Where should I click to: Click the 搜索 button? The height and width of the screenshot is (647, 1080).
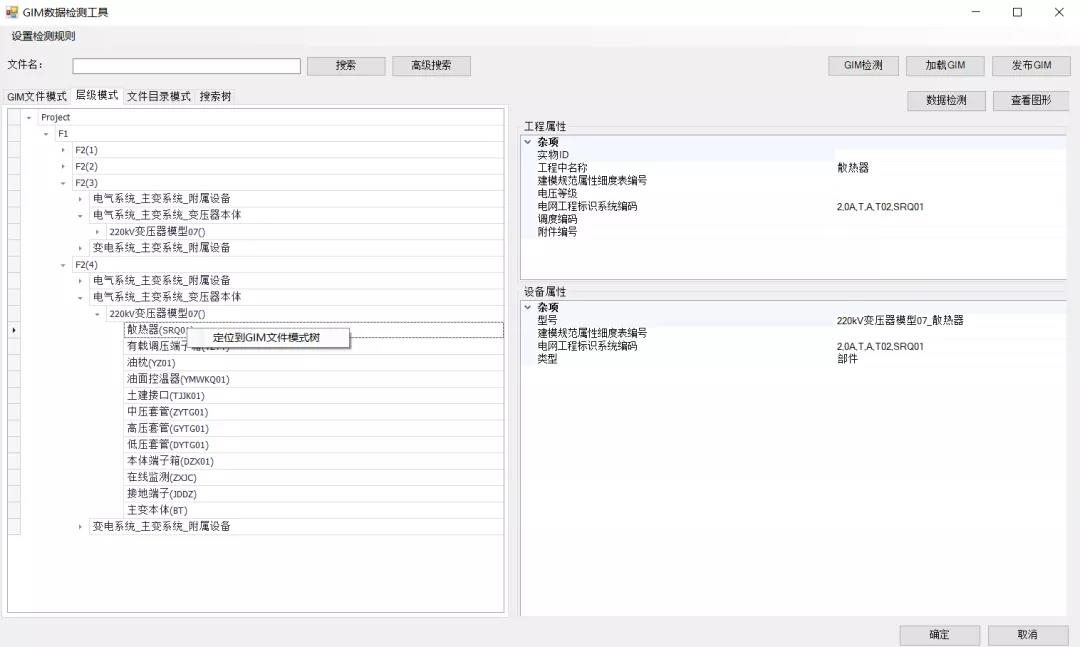pos(346,65)
